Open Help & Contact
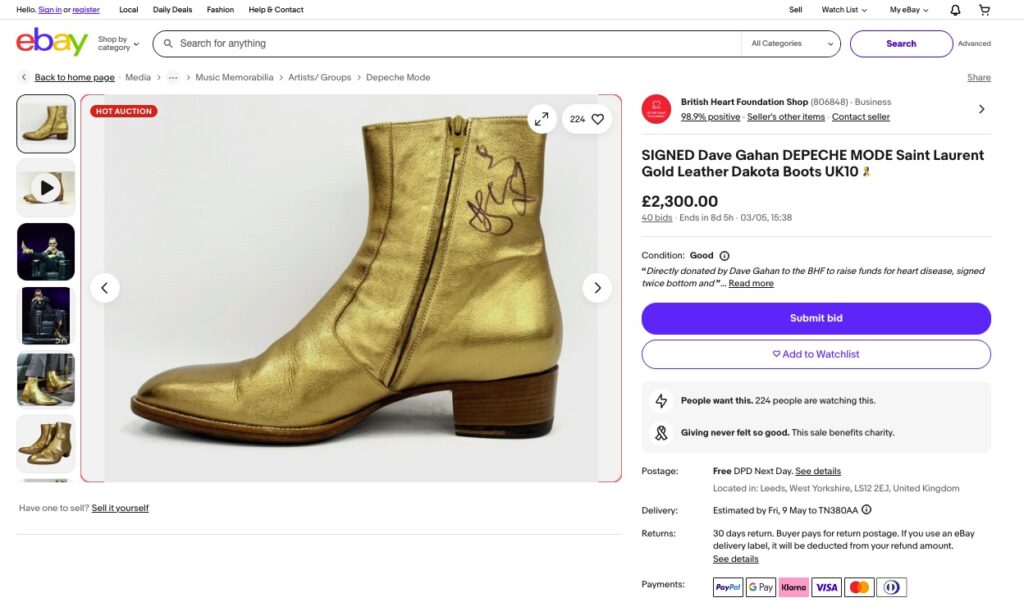1024x607 pixels. click(x=276, y=10)
